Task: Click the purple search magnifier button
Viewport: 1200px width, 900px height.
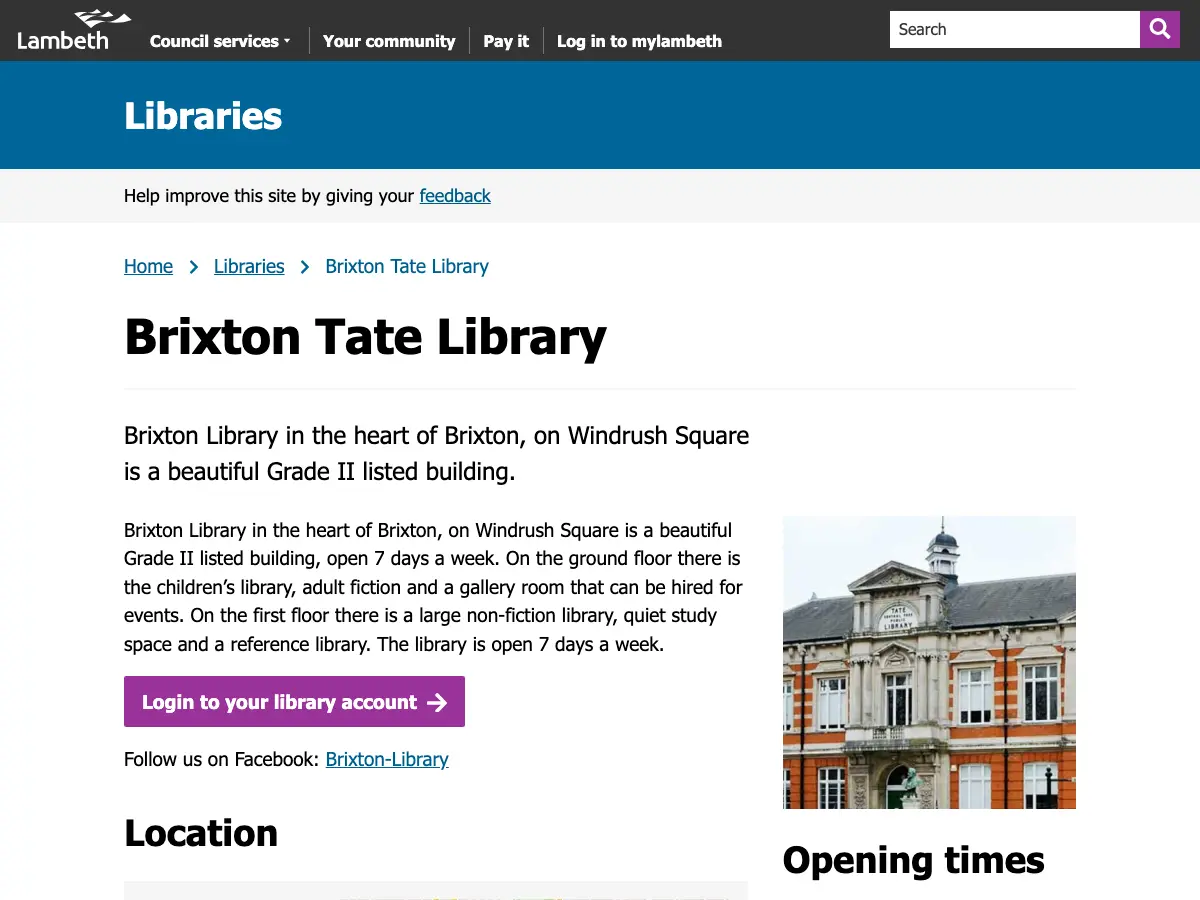Action: click(x=1160, y=29)
